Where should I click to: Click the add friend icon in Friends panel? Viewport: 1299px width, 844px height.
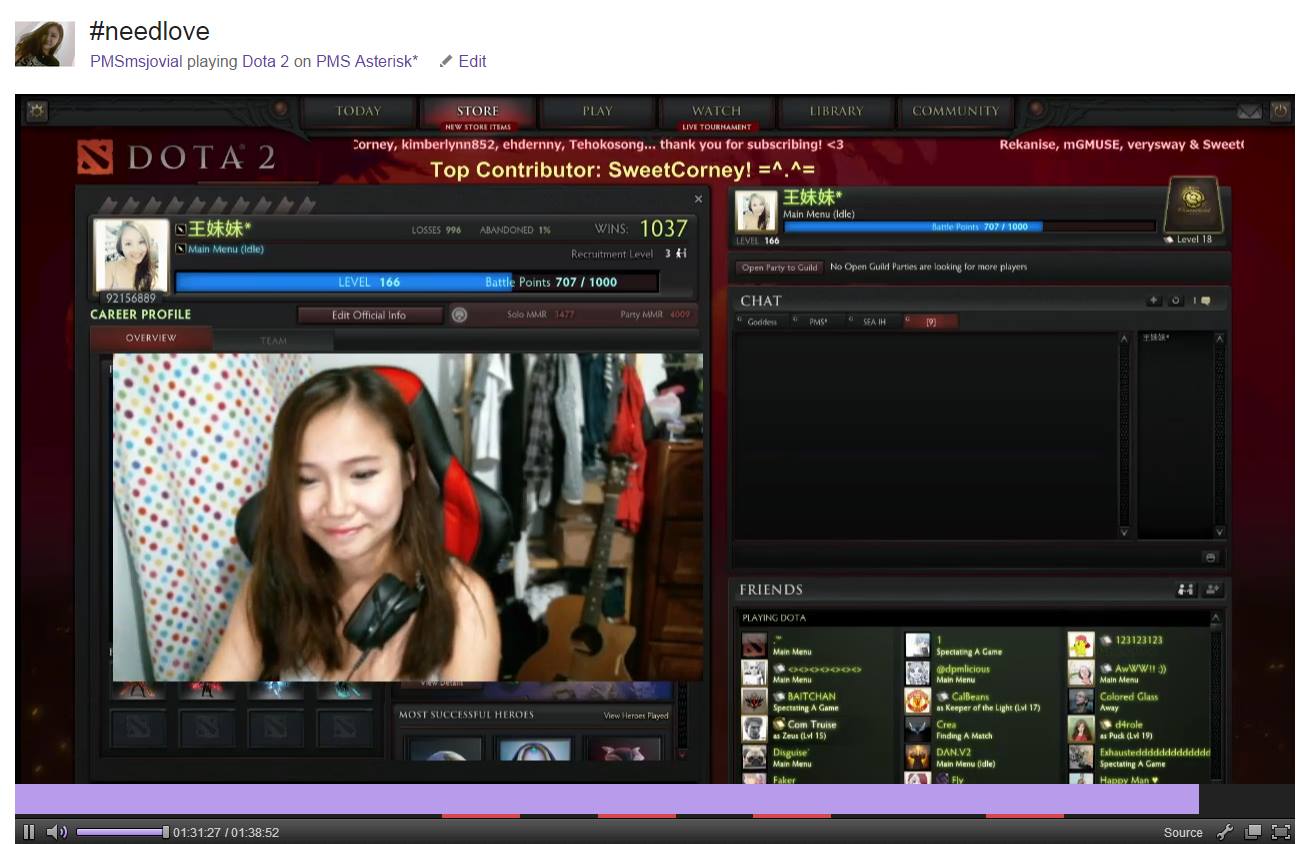[x=1213, y=590]
